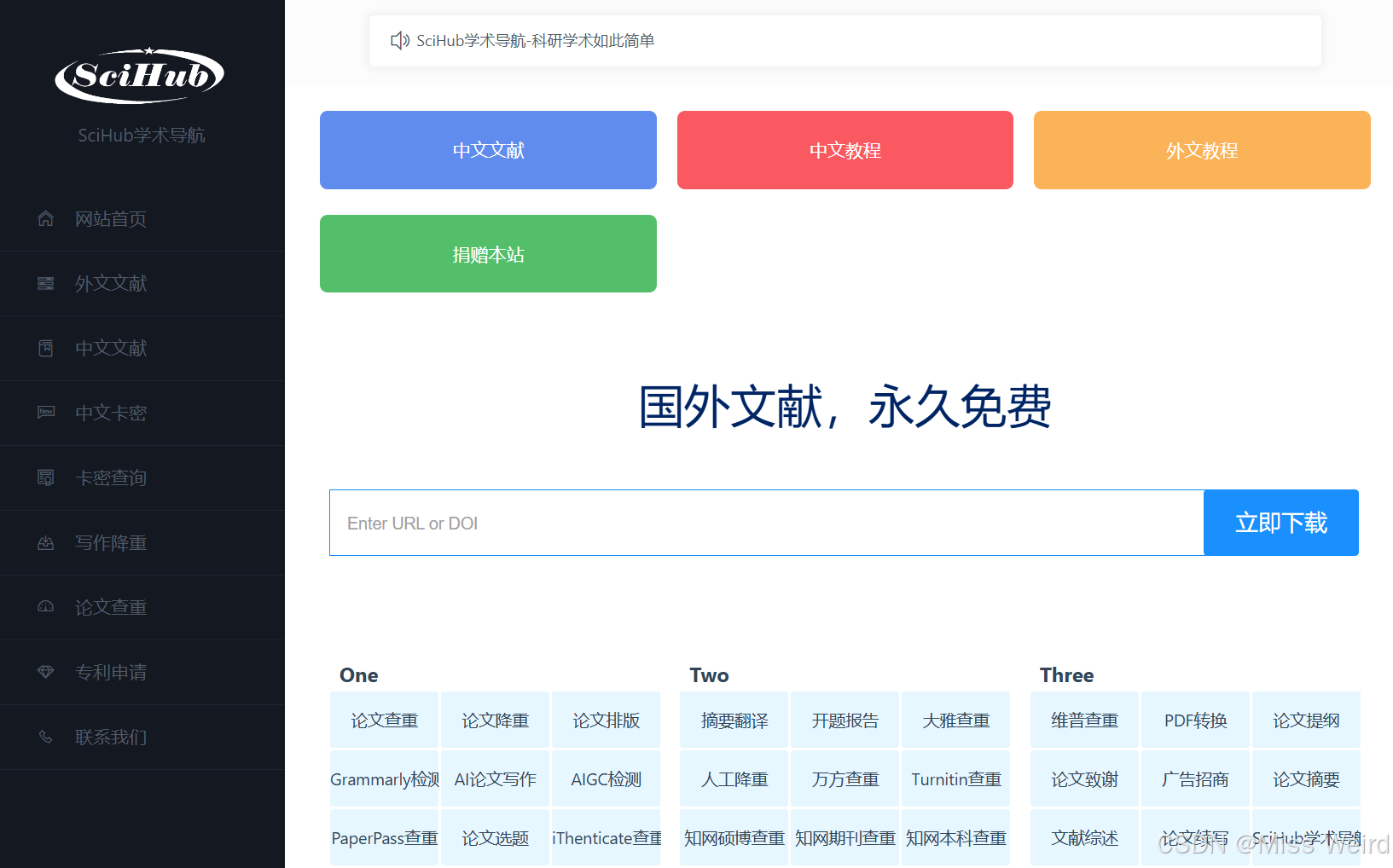Image resolution: width=1393 pixels, height=868 pixels.
Task: Open the 论文降重 link
Action: [496, 720]
